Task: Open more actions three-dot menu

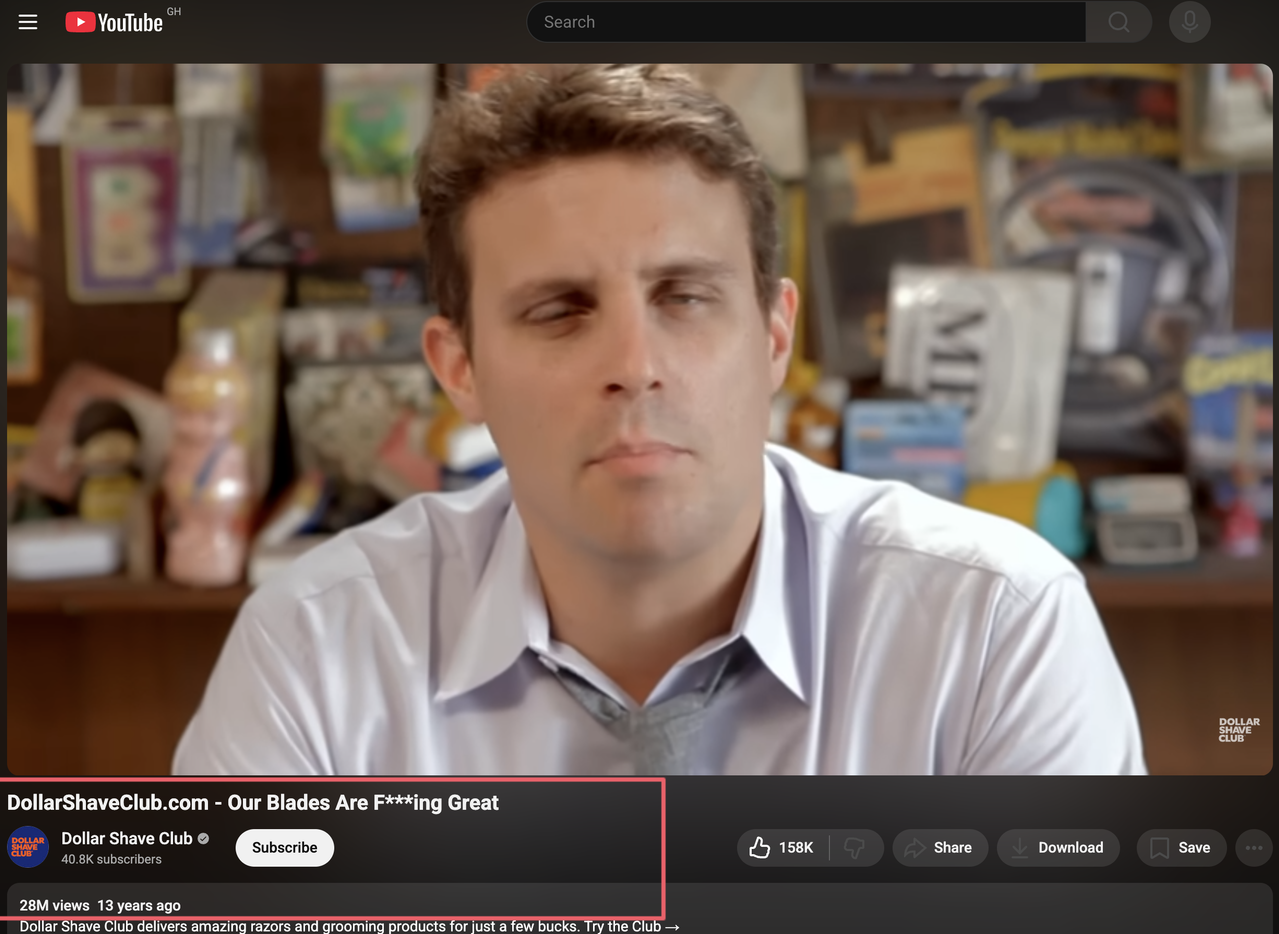Action: coord(1254,847)
